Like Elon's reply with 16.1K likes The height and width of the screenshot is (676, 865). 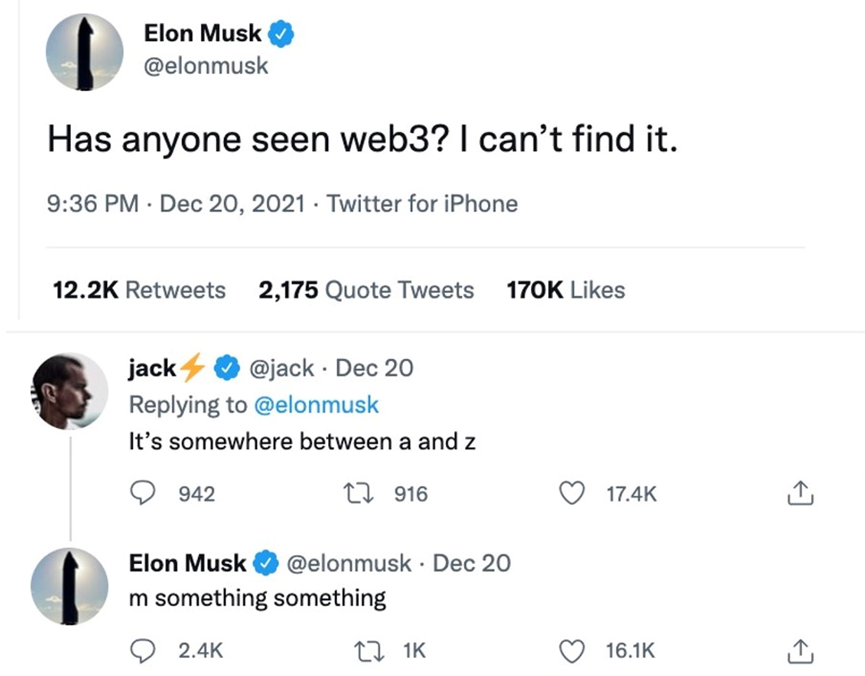point(574,650)
